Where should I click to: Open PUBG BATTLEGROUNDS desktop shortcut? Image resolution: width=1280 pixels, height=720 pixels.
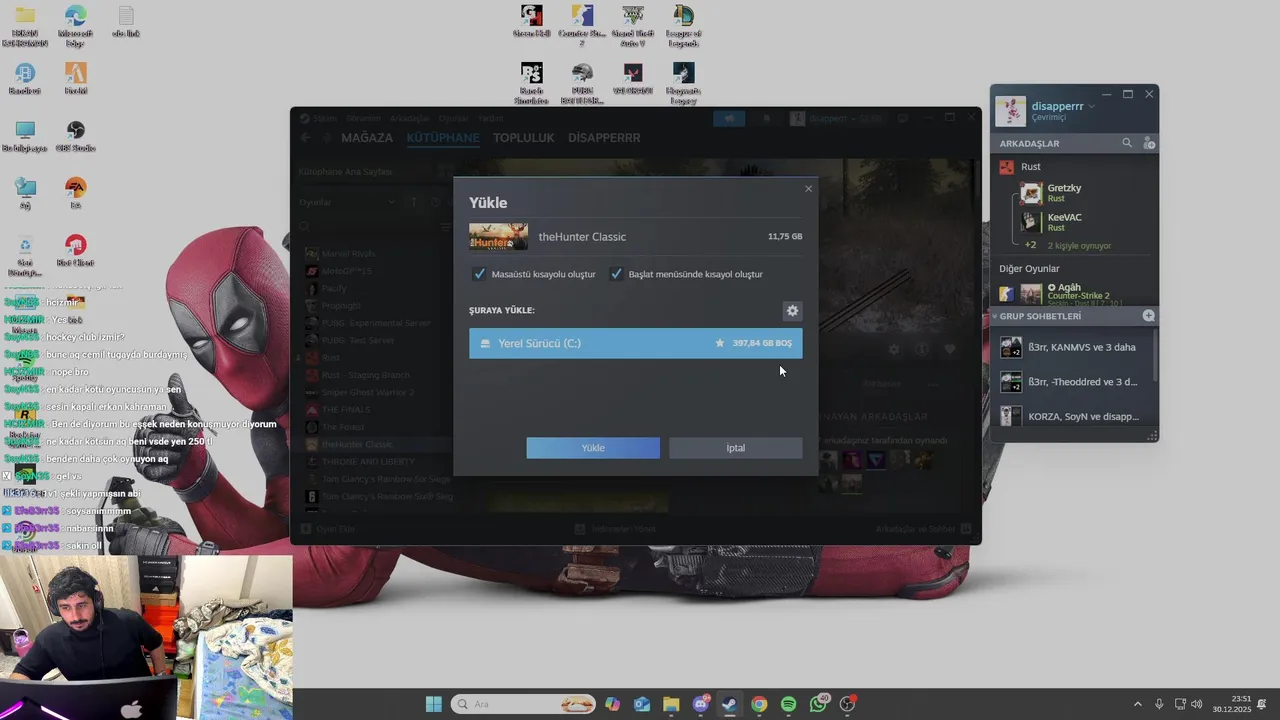click(582, 84)
